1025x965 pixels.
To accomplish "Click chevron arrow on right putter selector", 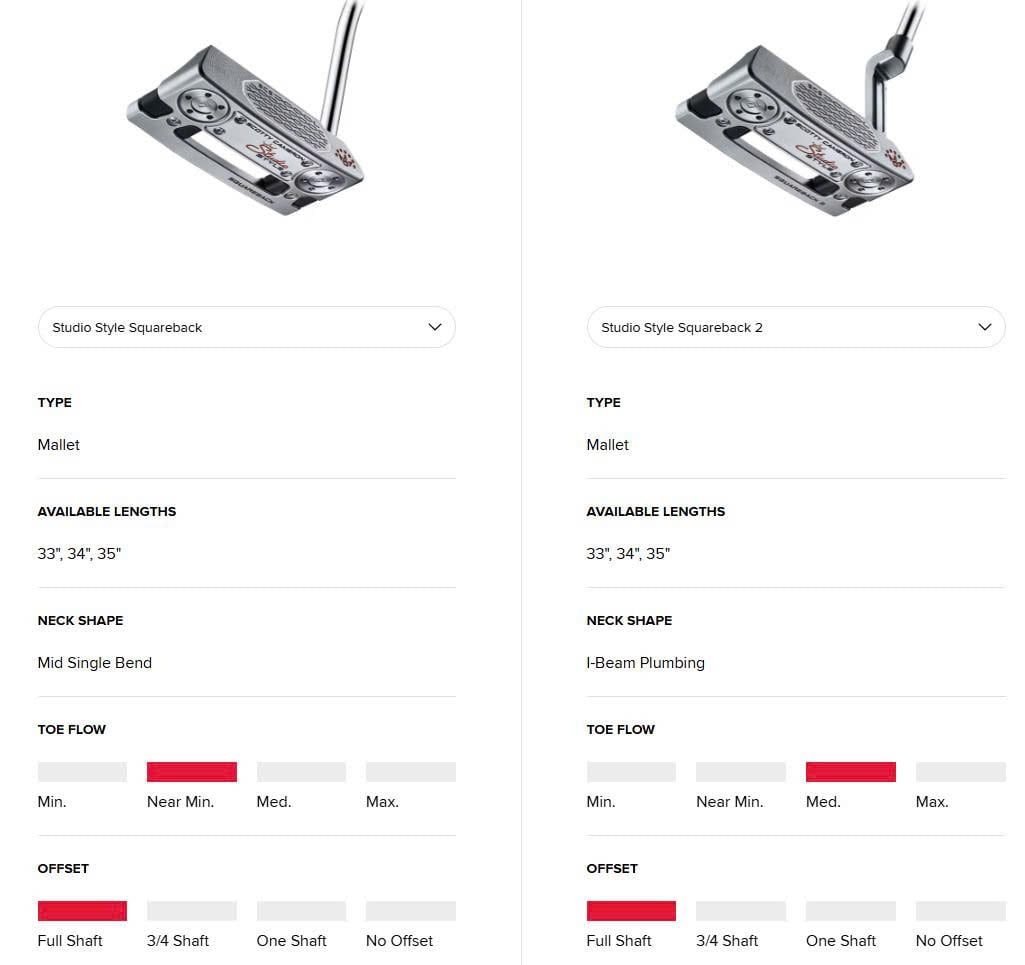I will click(984, 327).
